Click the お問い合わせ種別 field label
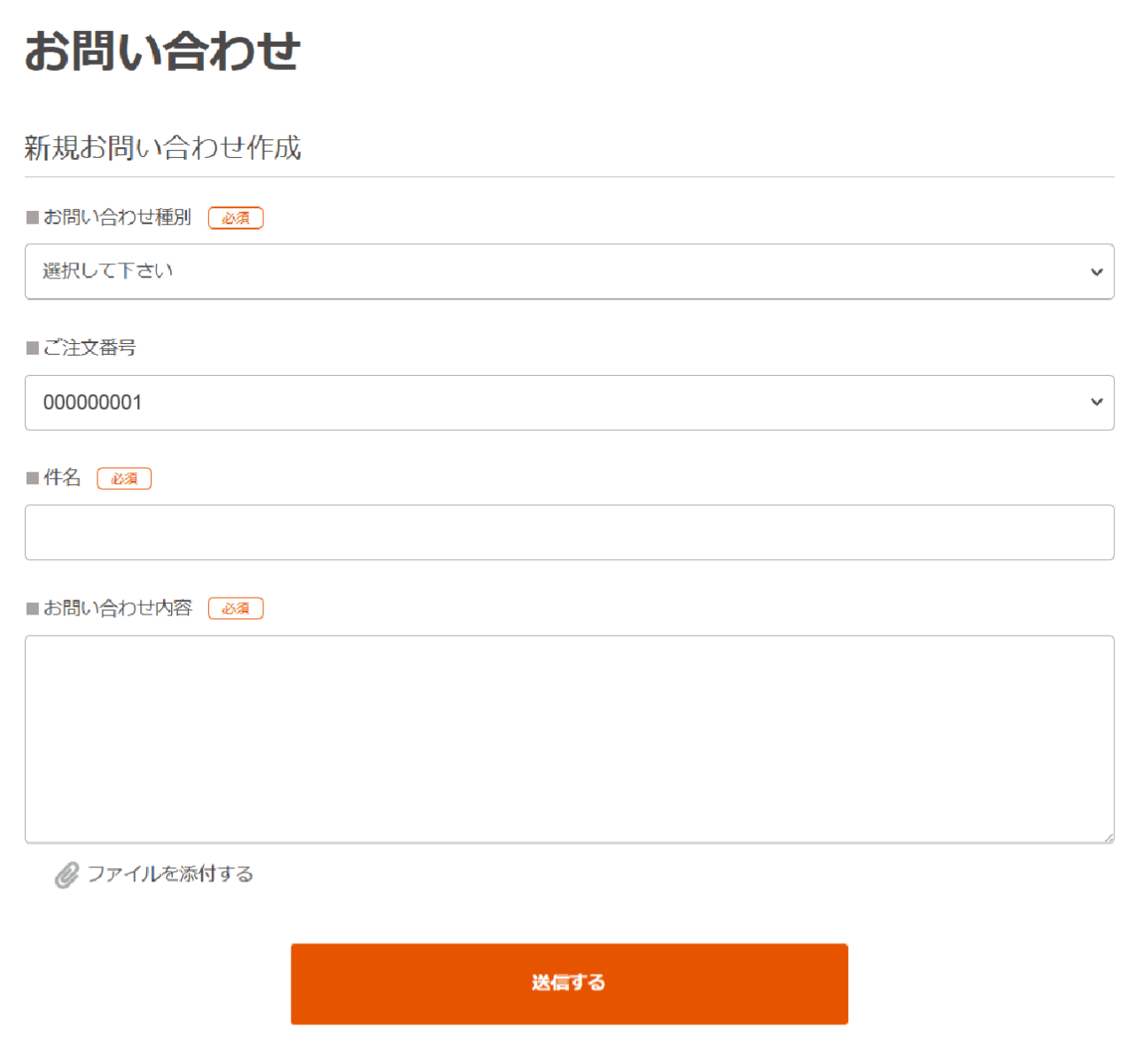The height and width of the screenshot is (1064, 1146). point(117,217)
